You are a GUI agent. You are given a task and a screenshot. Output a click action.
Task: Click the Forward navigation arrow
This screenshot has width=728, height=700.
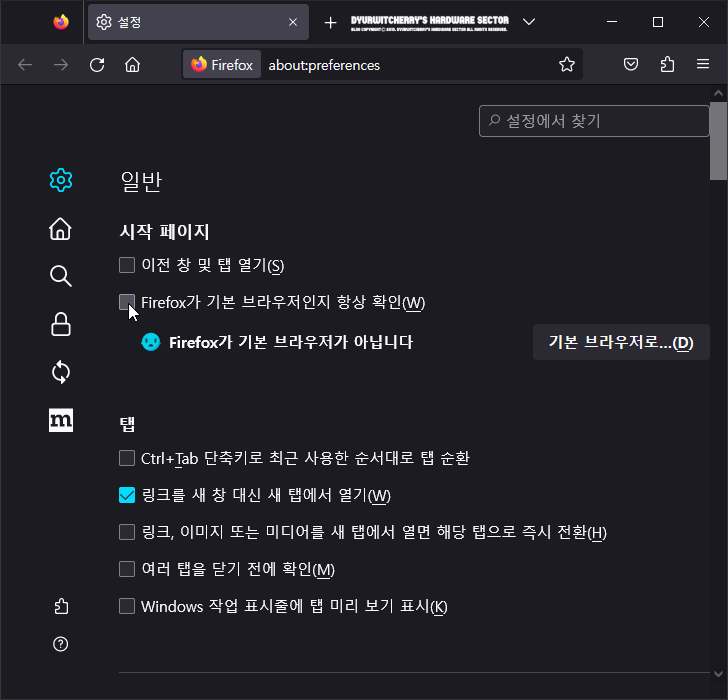click(x=61, y=65)
